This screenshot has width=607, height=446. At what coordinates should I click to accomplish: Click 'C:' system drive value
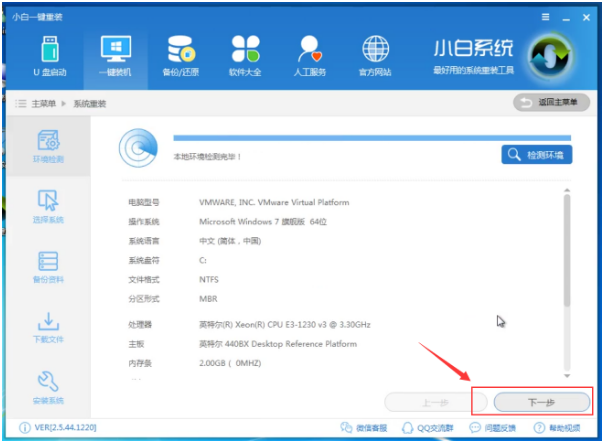point(203,260)
